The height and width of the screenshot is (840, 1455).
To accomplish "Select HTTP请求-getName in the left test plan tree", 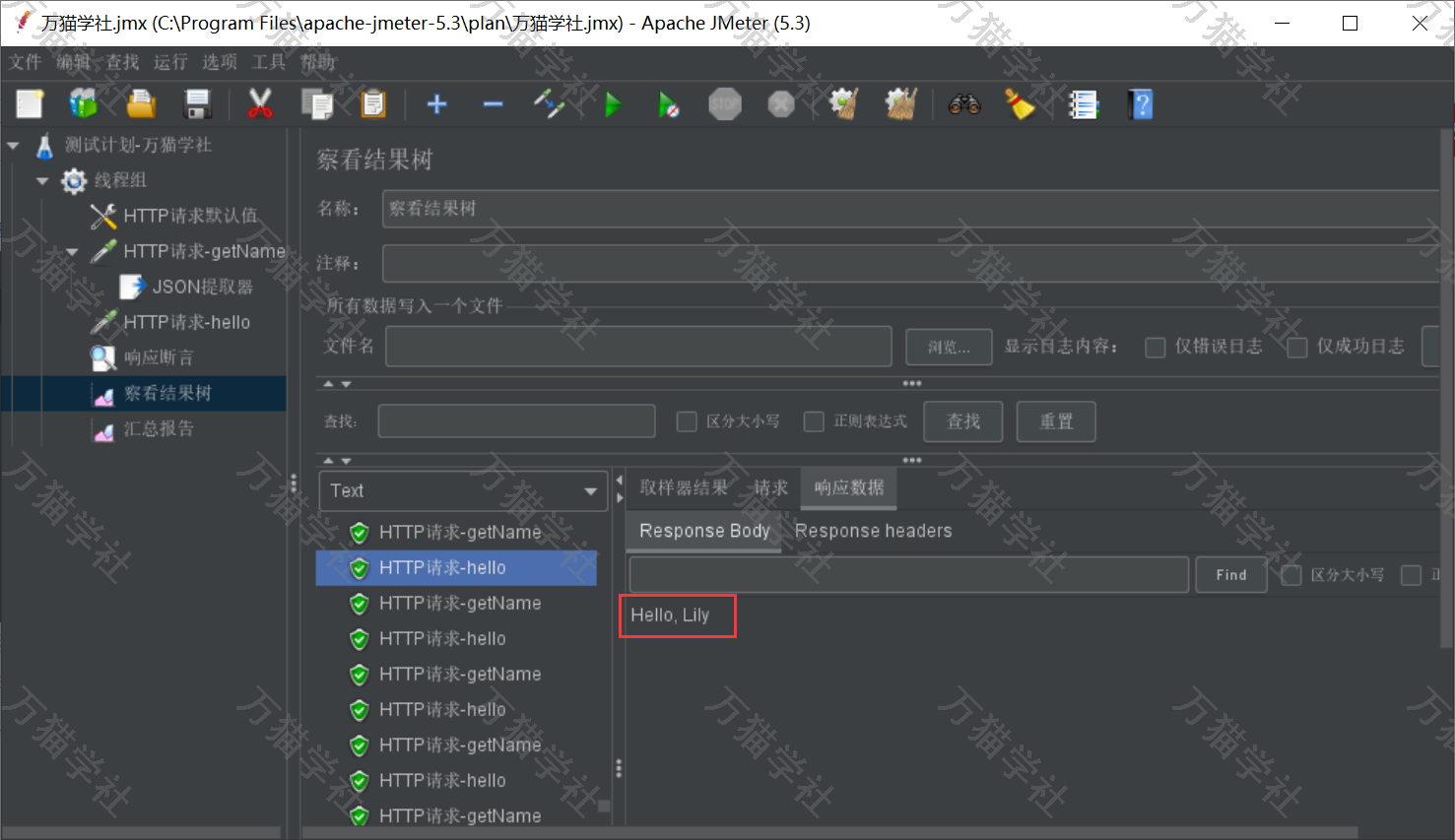I will click(204, 251).
